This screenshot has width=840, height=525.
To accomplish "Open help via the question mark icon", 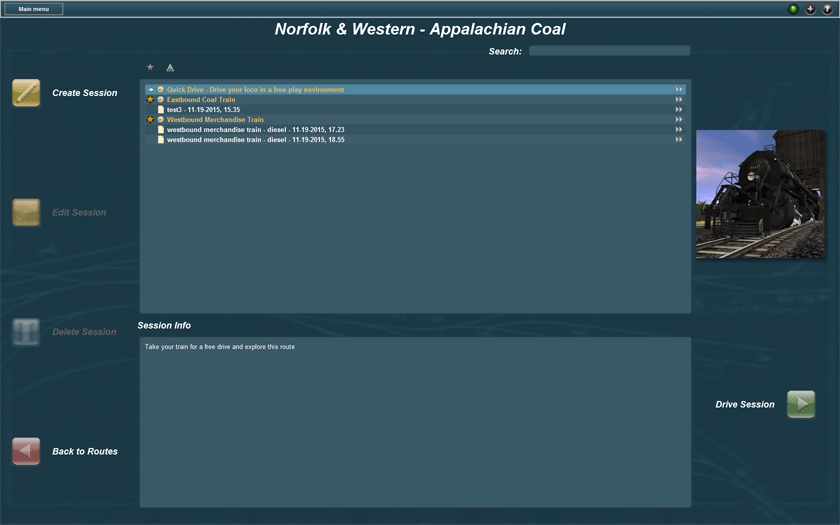I will [x=827, y=9].
